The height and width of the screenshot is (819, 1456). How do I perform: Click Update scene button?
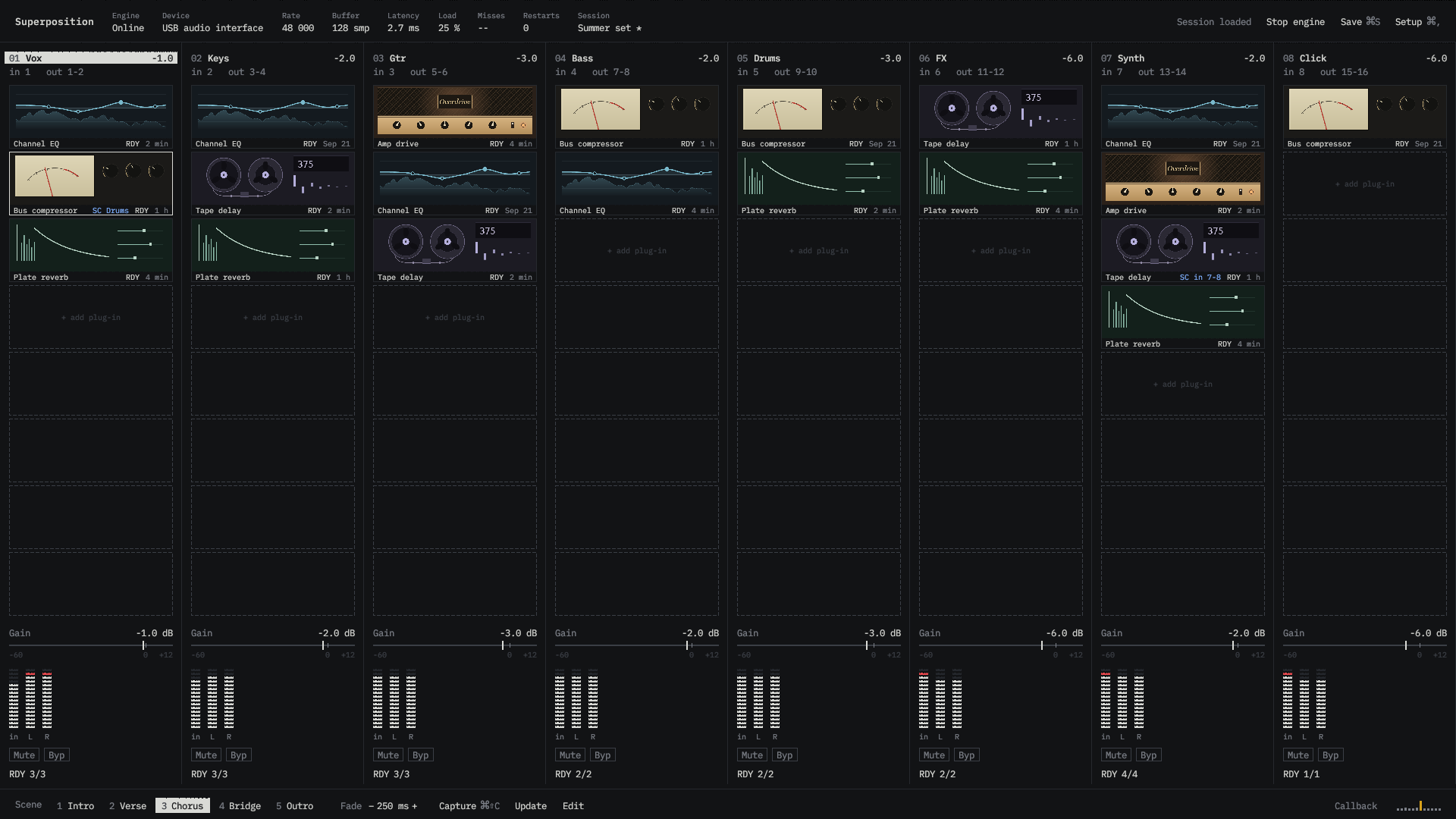coord(531,806)
